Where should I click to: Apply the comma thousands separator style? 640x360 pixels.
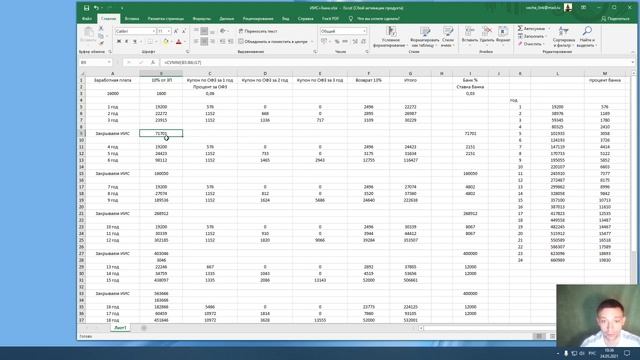[345, 41]
